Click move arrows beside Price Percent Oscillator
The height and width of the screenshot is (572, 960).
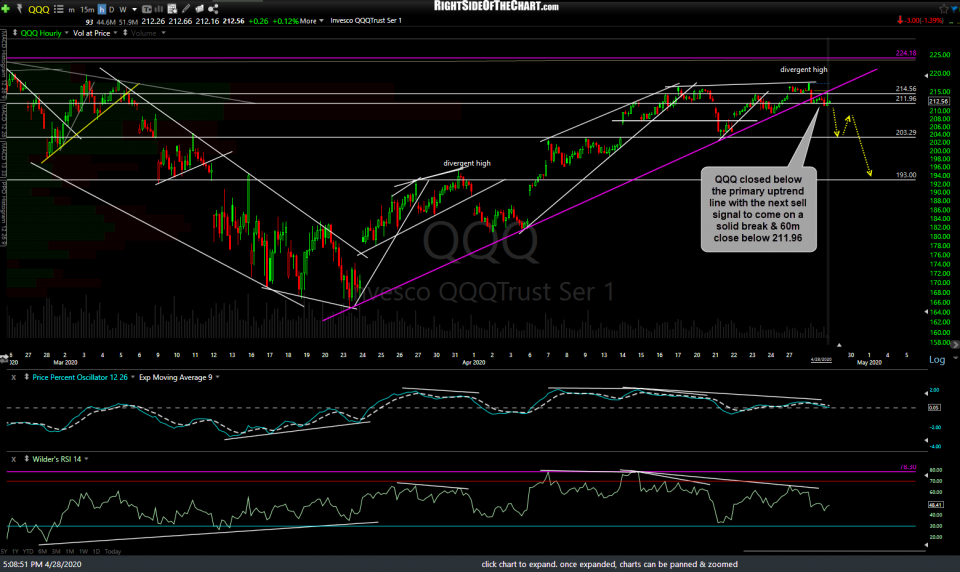(x=26, y=377)
